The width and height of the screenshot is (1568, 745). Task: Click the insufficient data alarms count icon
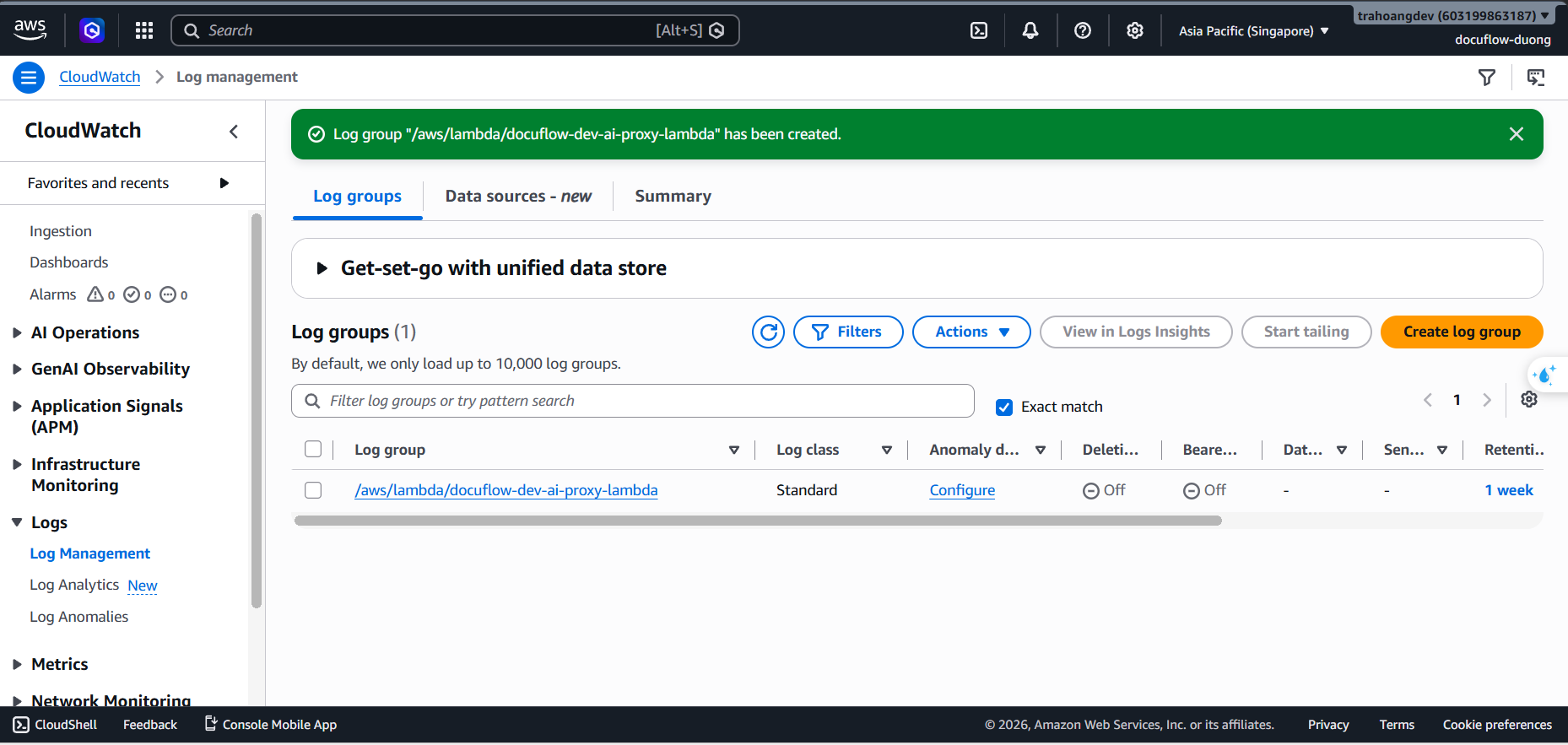[168, 294]
